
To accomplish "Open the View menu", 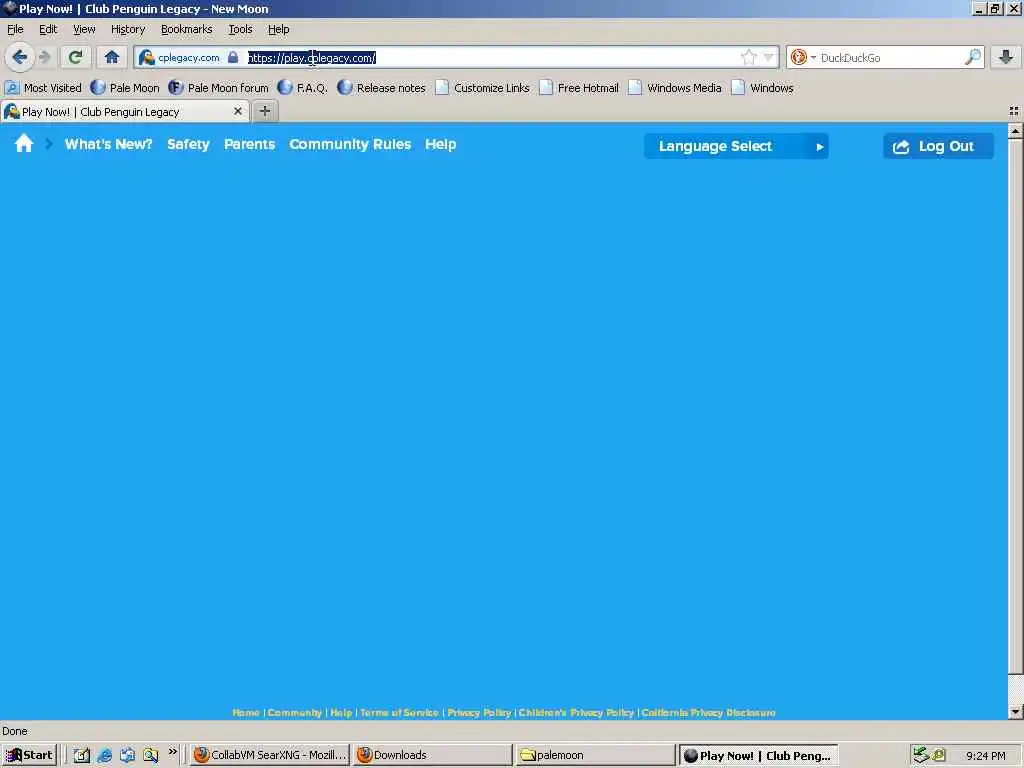I will 84,29.
